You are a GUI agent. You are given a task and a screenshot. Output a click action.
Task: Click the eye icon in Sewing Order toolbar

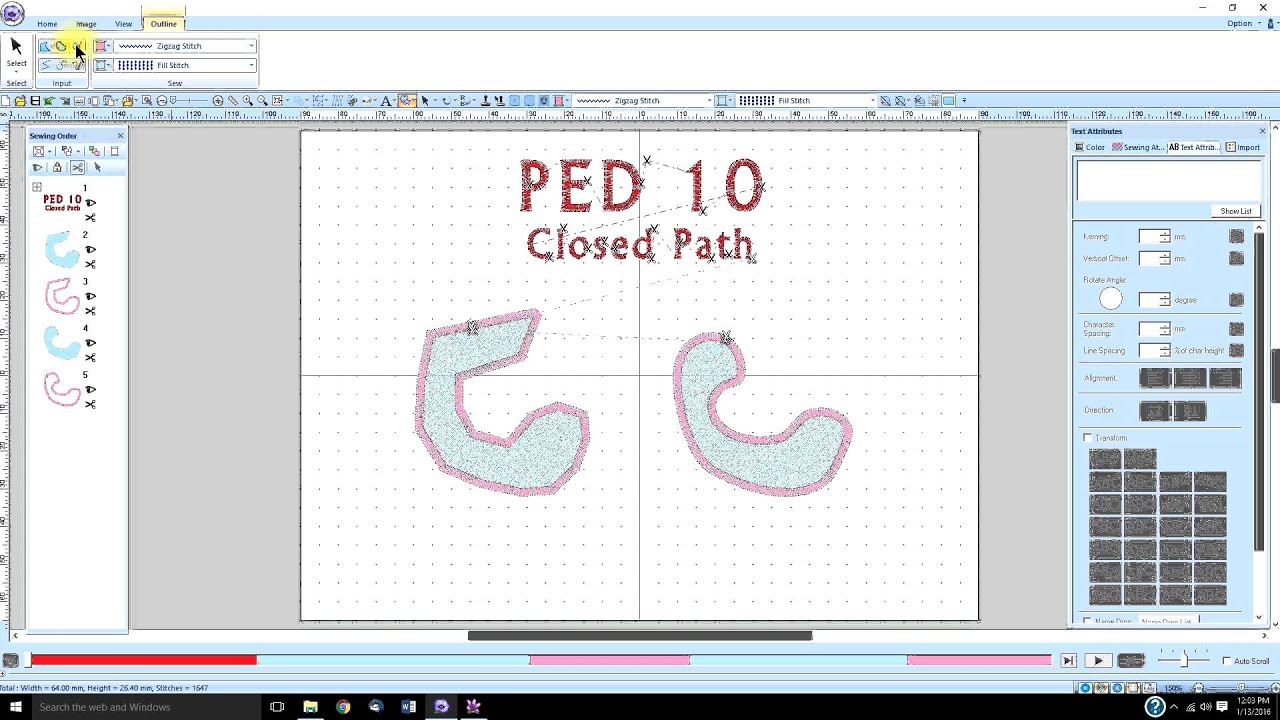click(x=37, y=167)
